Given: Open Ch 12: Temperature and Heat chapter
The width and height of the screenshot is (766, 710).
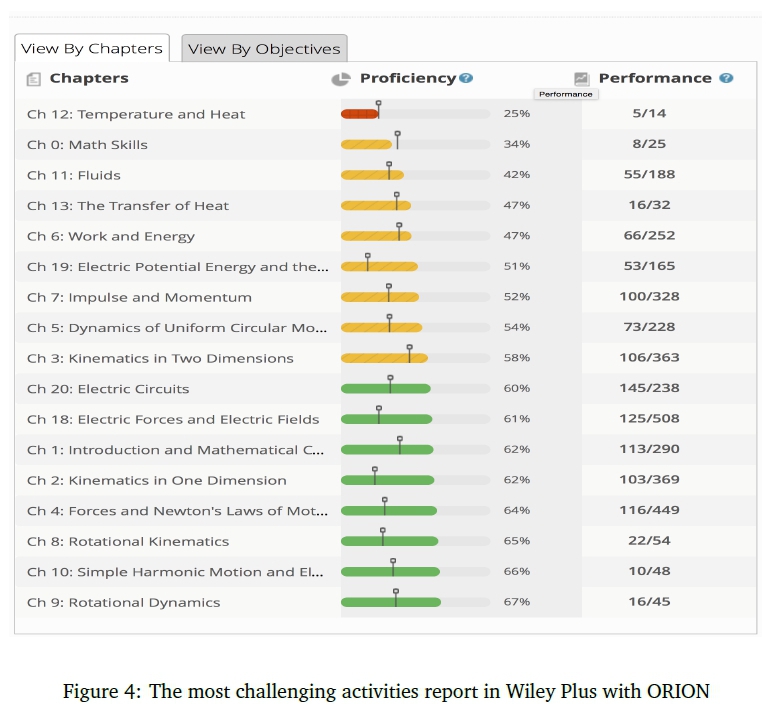Looking at the screenshot, I should coord(136,114).
